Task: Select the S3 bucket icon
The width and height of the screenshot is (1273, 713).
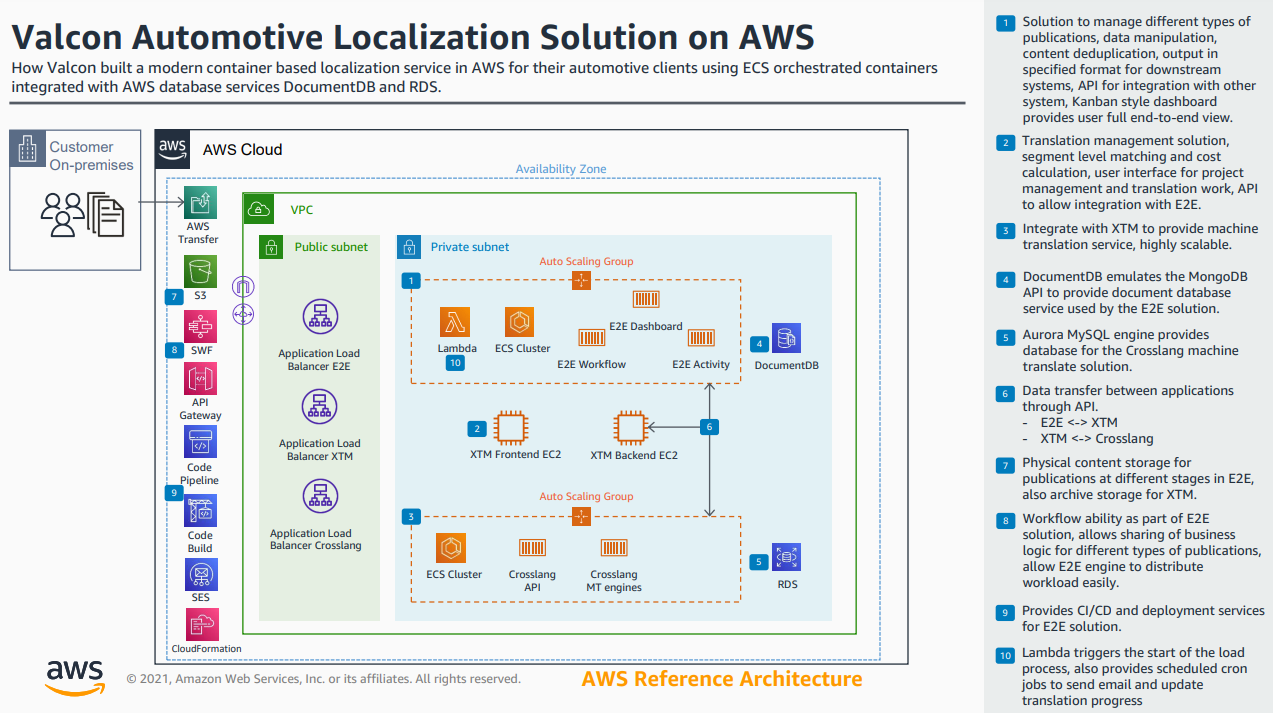Action: [x=200, y=271]
